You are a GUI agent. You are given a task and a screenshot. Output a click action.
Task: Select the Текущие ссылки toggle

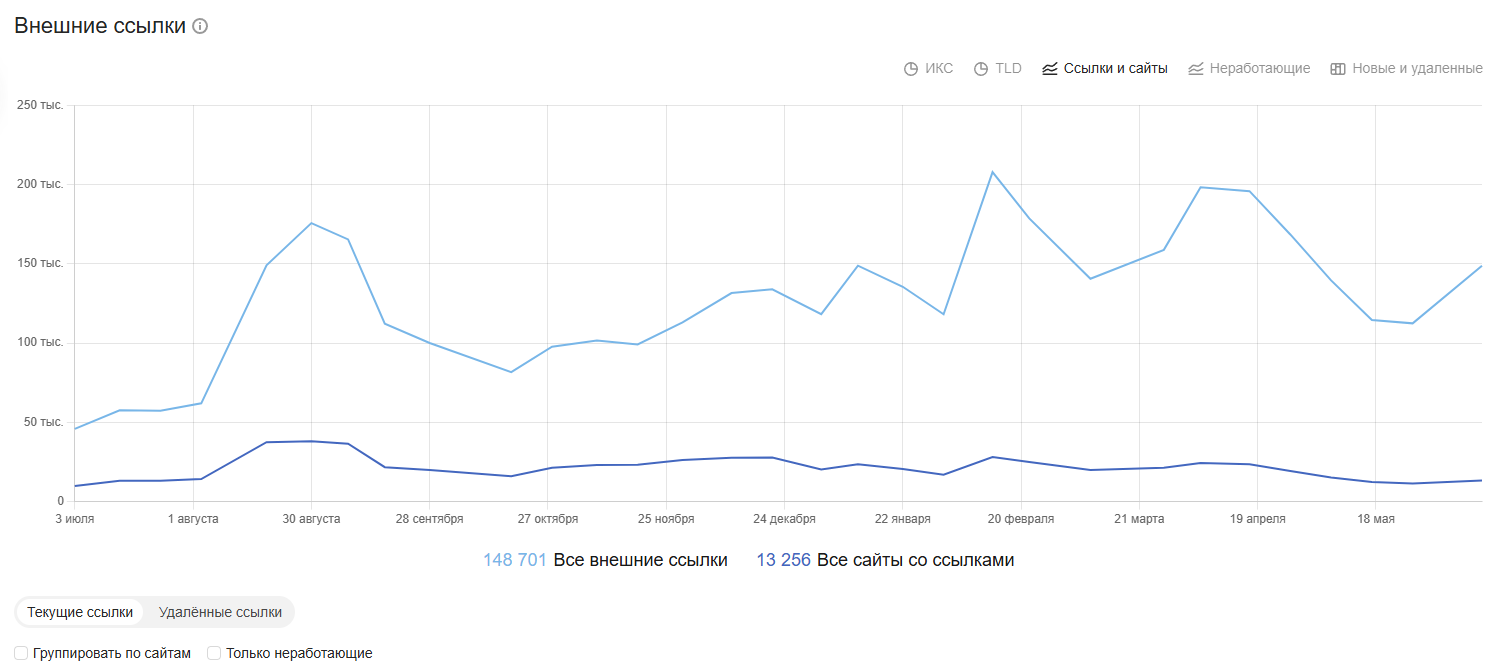[80, 612]
